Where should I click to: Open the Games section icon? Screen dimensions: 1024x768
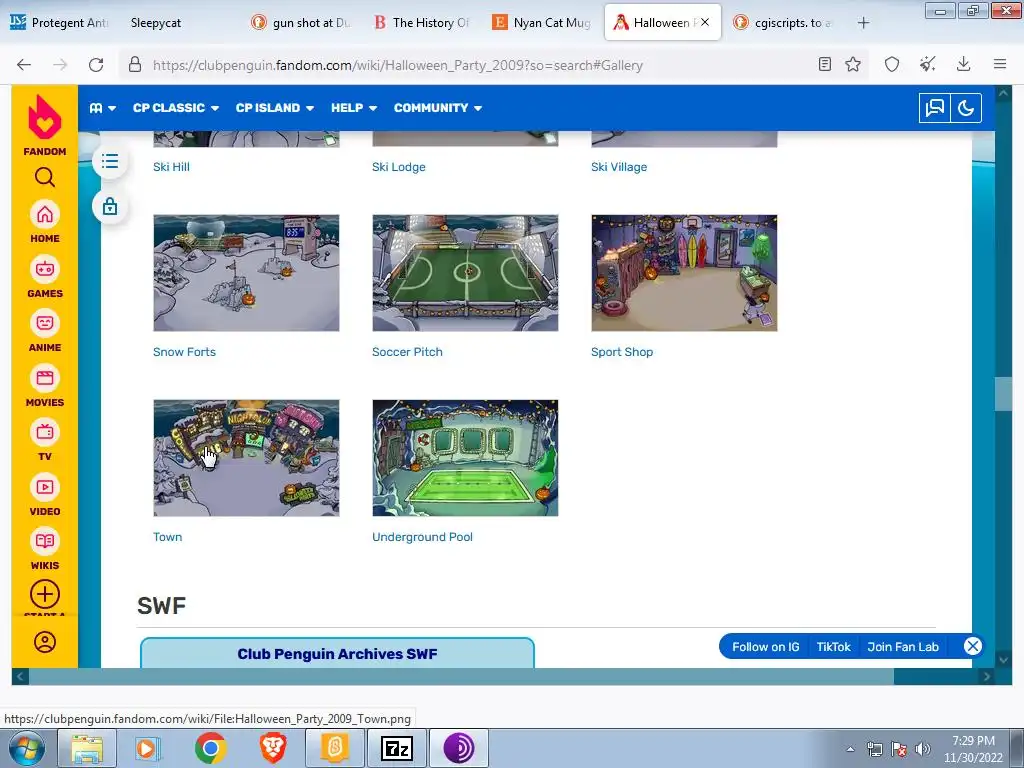(44, 268)
